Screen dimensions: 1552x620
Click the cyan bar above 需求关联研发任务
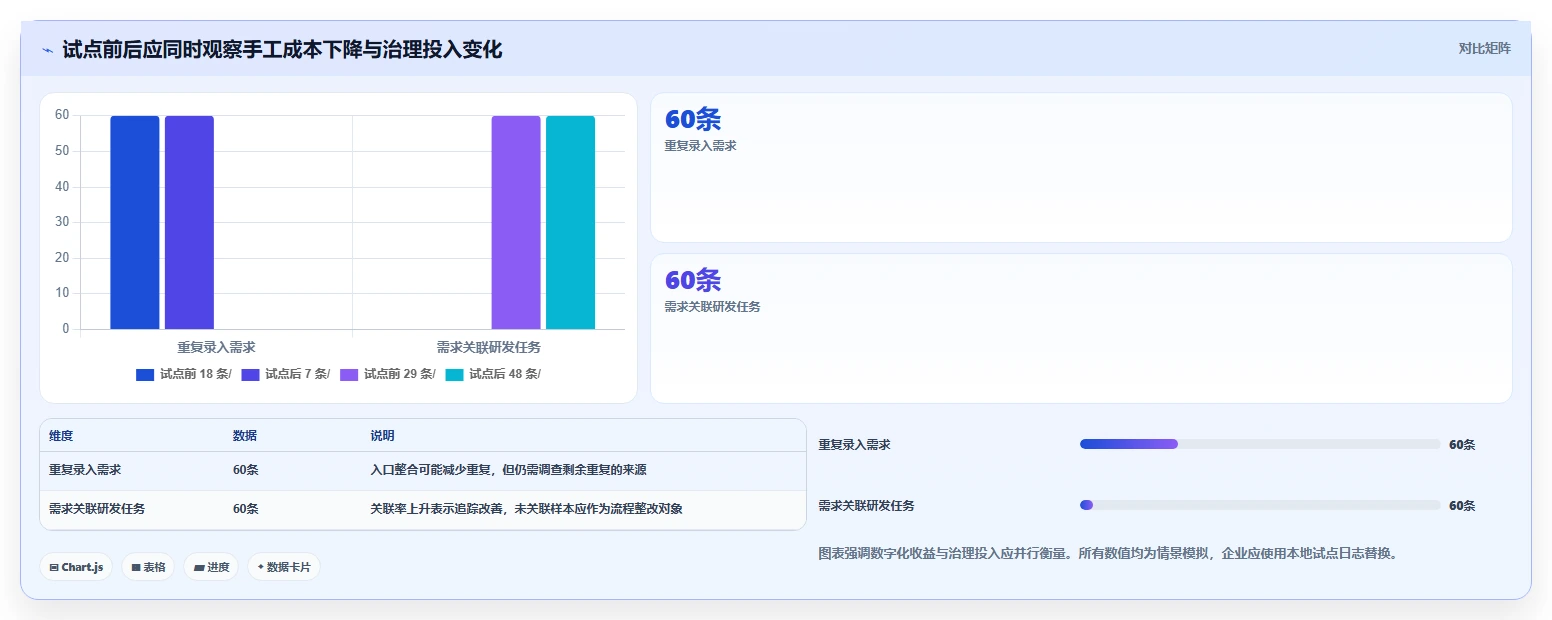570,222
